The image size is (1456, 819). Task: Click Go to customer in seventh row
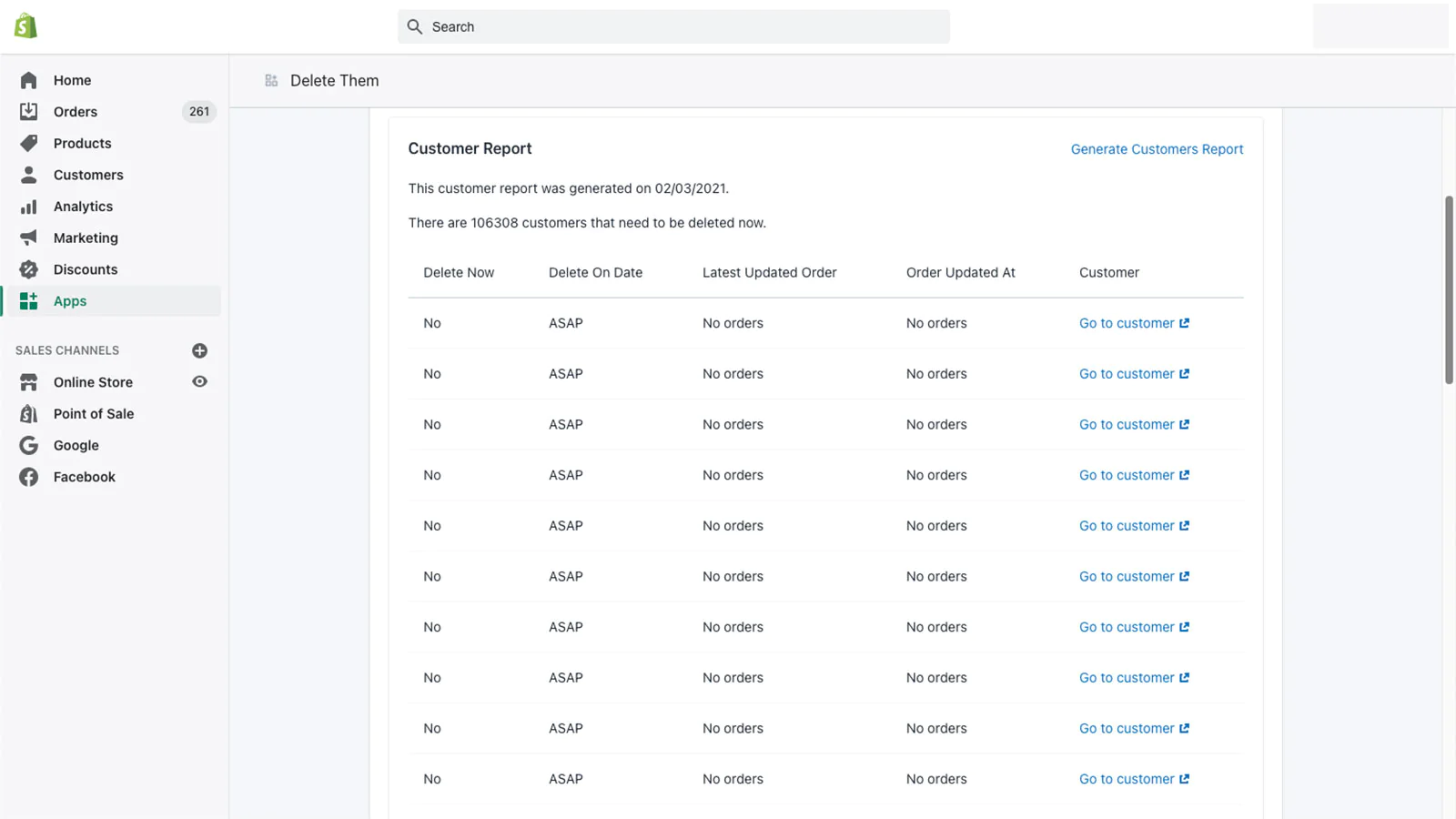click(1134, 627)
